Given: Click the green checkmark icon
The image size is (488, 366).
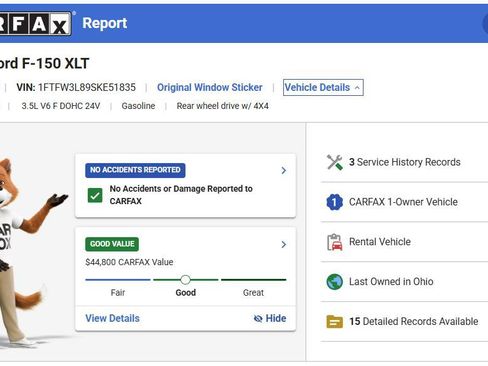Looking at the screenshot, I should [x=95, y=195].
